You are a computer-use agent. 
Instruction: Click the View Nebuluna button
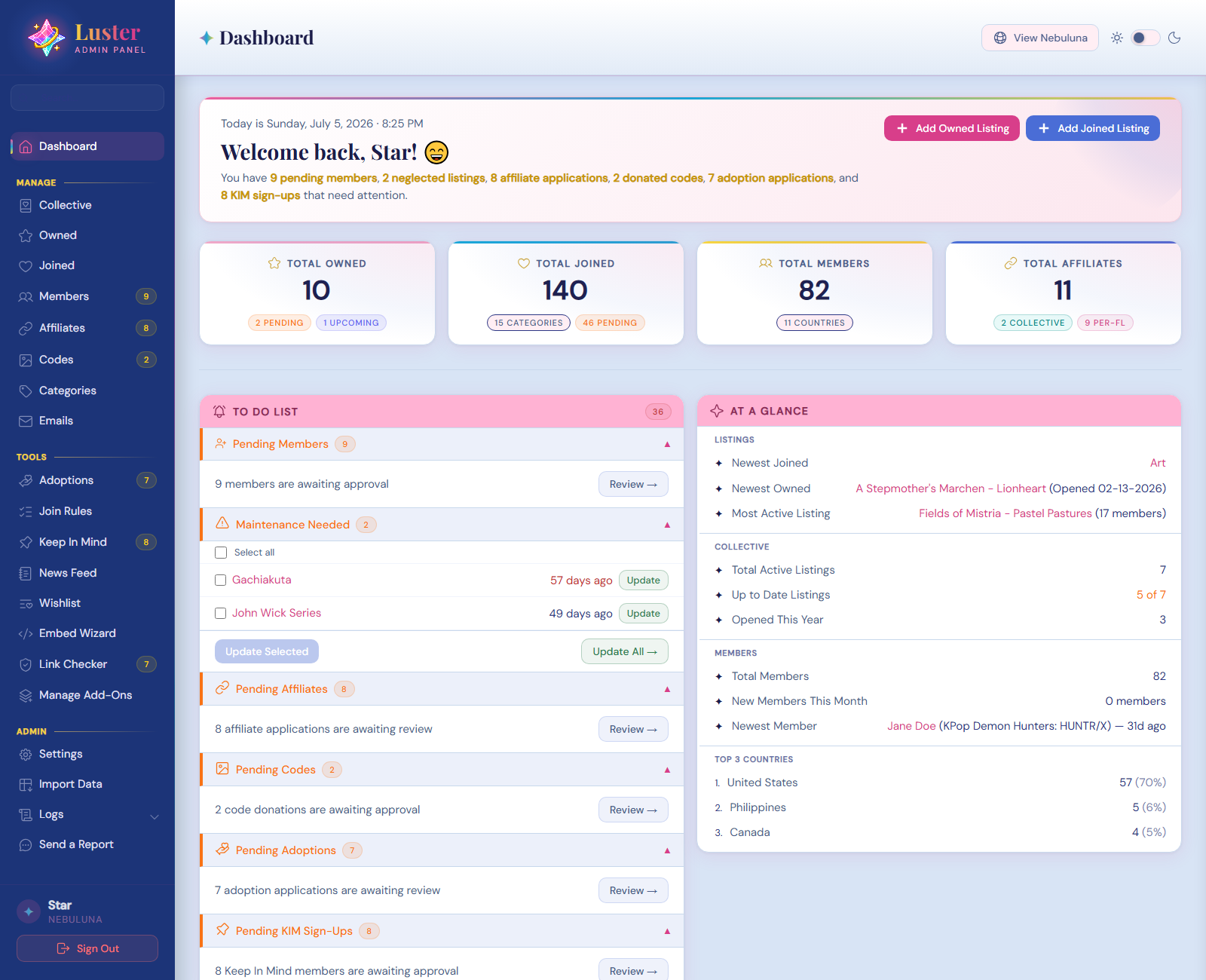(1040, 38)
